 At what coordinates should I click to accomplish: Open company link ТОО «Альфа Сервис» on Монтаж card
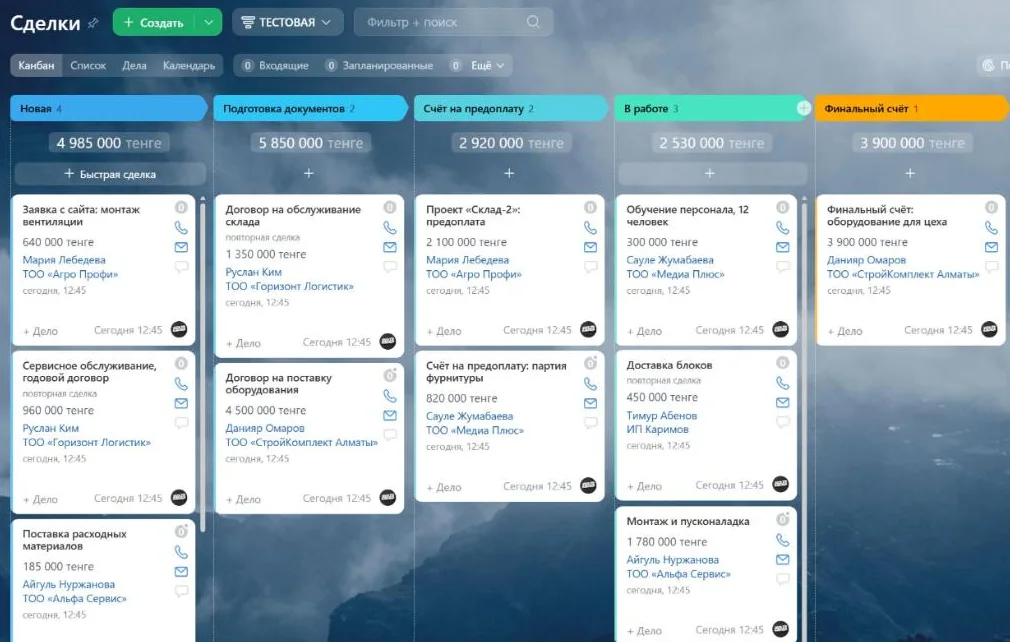[x=678, y=574]
